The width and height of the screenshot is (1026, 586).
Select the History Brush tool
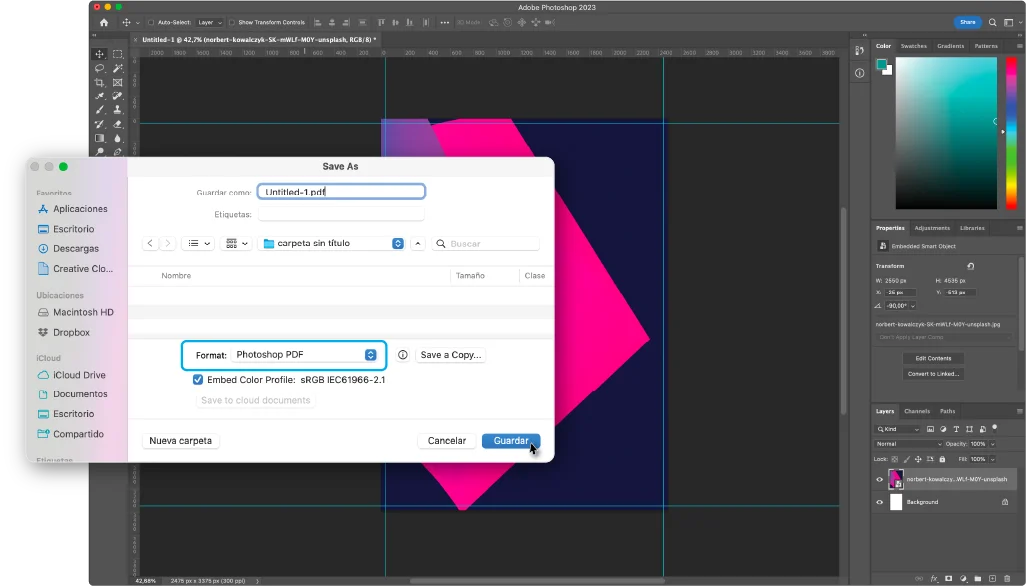(99, 124)
